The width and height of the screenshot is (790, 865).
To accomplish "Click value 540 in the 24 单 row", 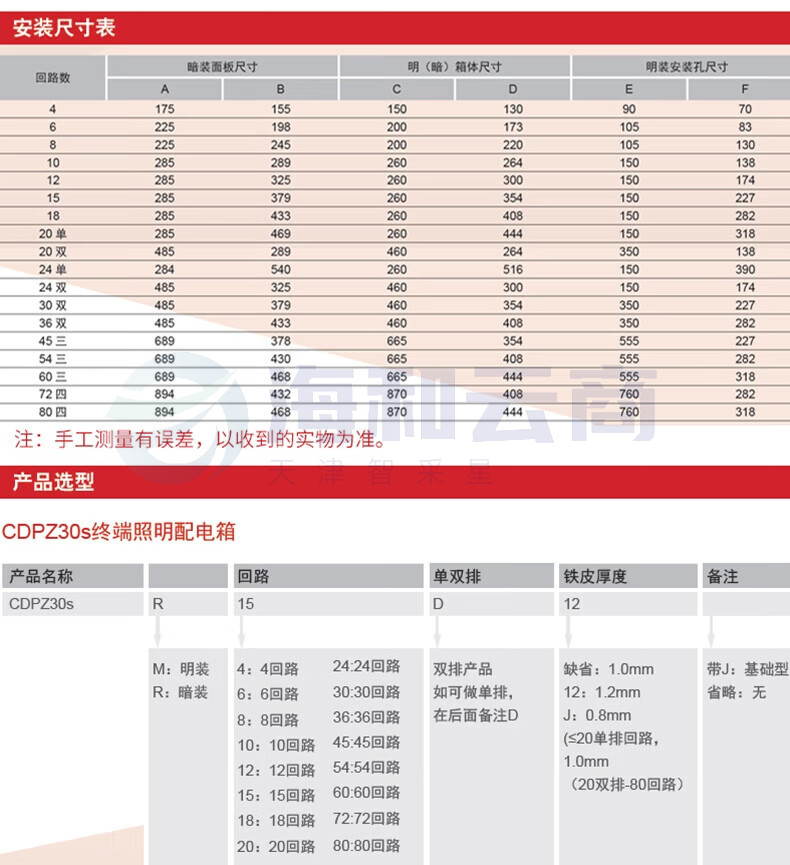I will 280,269.
